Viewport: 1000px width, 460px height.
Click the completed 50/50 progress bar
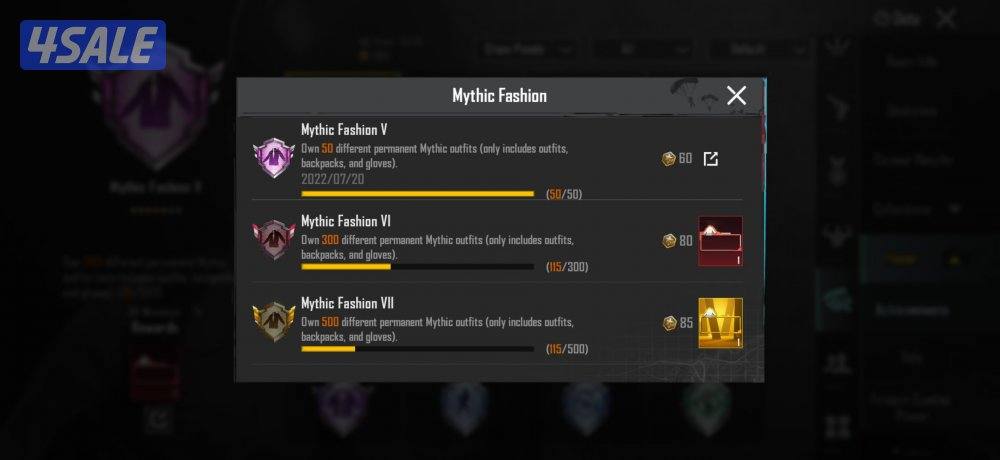(x=418, y=193)
